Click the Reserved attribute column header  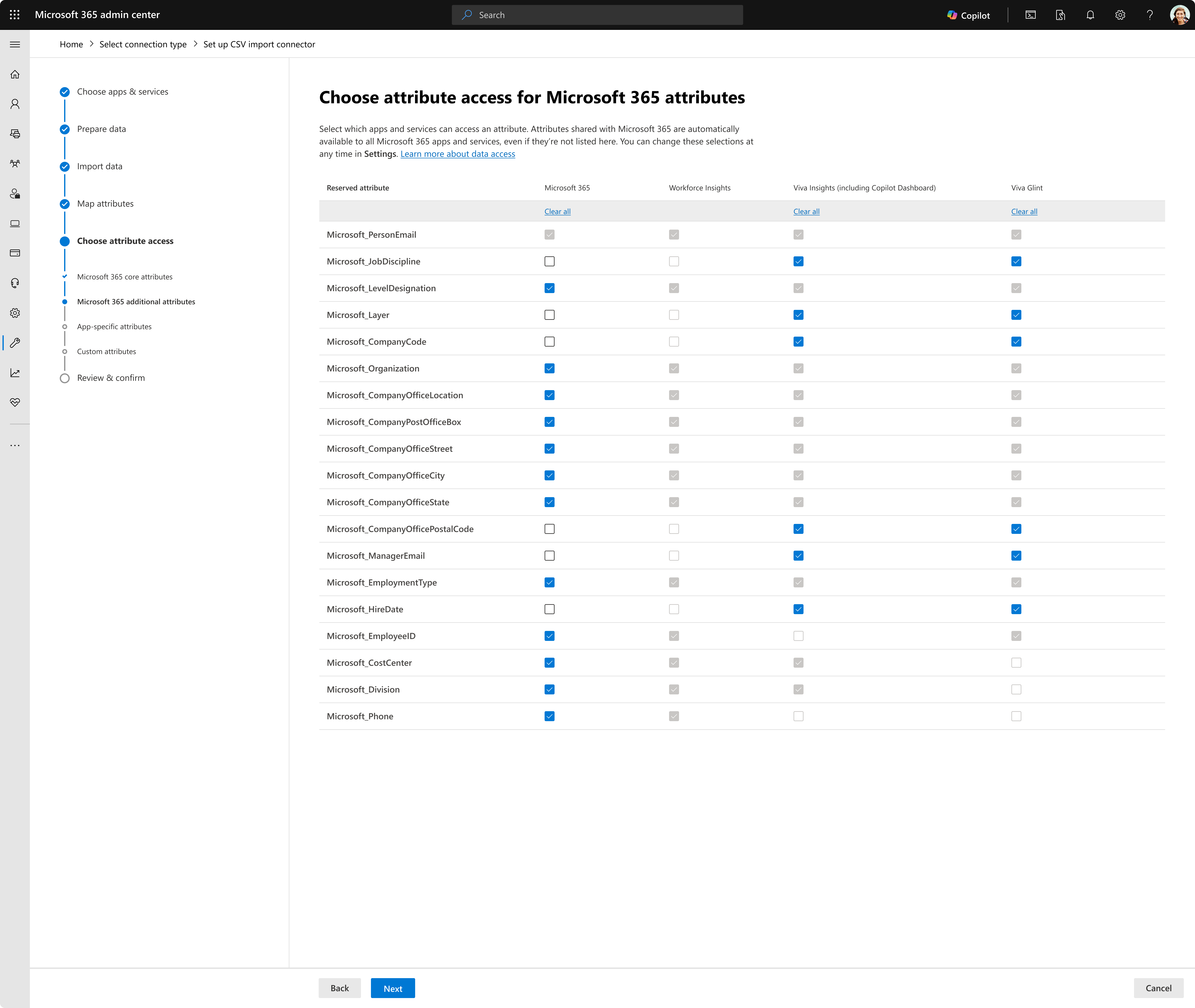pyautogui.click(x=358, y=188)
